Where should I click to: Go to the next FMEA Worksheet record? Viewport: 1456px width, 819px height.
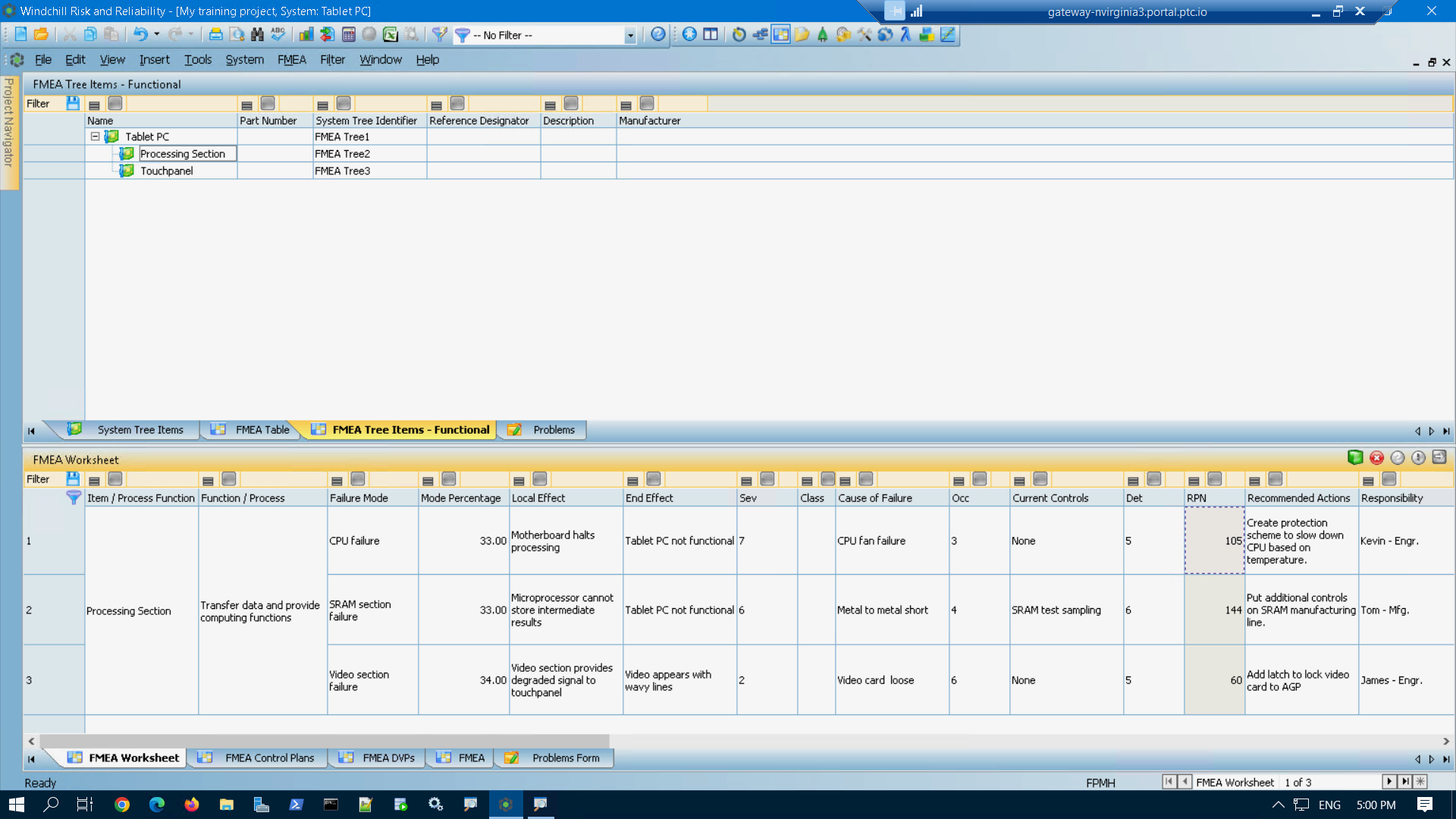1389,782
